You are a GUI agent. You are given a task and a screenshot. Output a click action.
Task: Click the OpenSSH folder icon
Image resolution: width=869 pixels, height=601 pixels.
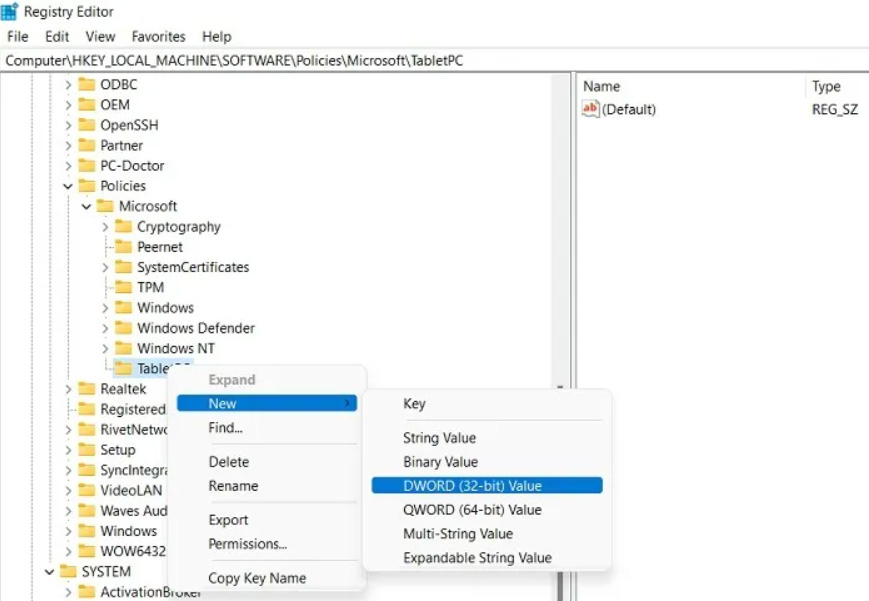[87, 125]
